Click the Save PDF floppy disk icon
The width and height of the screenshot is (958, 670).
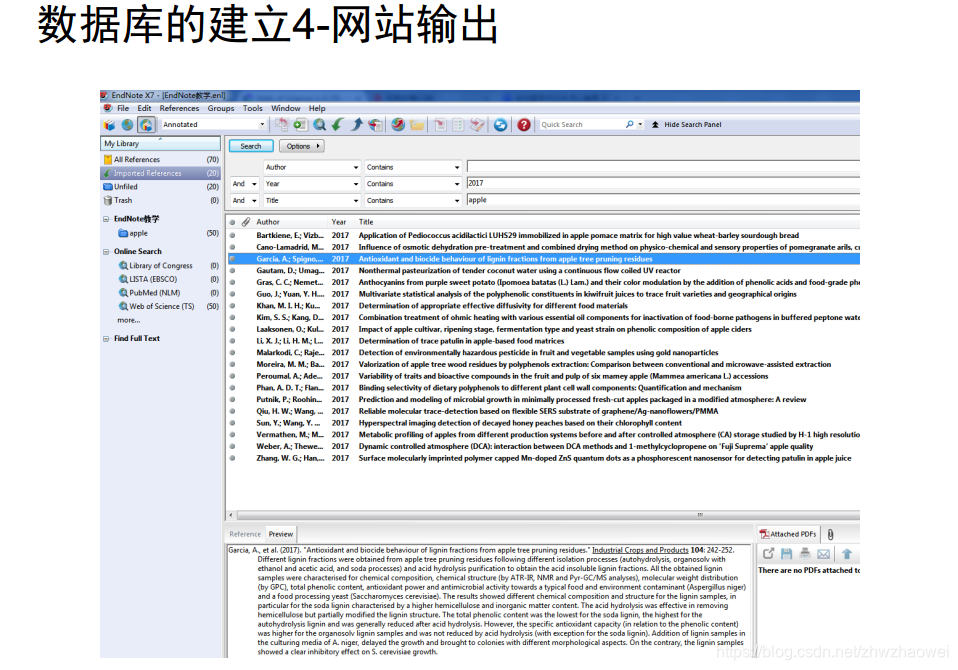tap(786, 553)
